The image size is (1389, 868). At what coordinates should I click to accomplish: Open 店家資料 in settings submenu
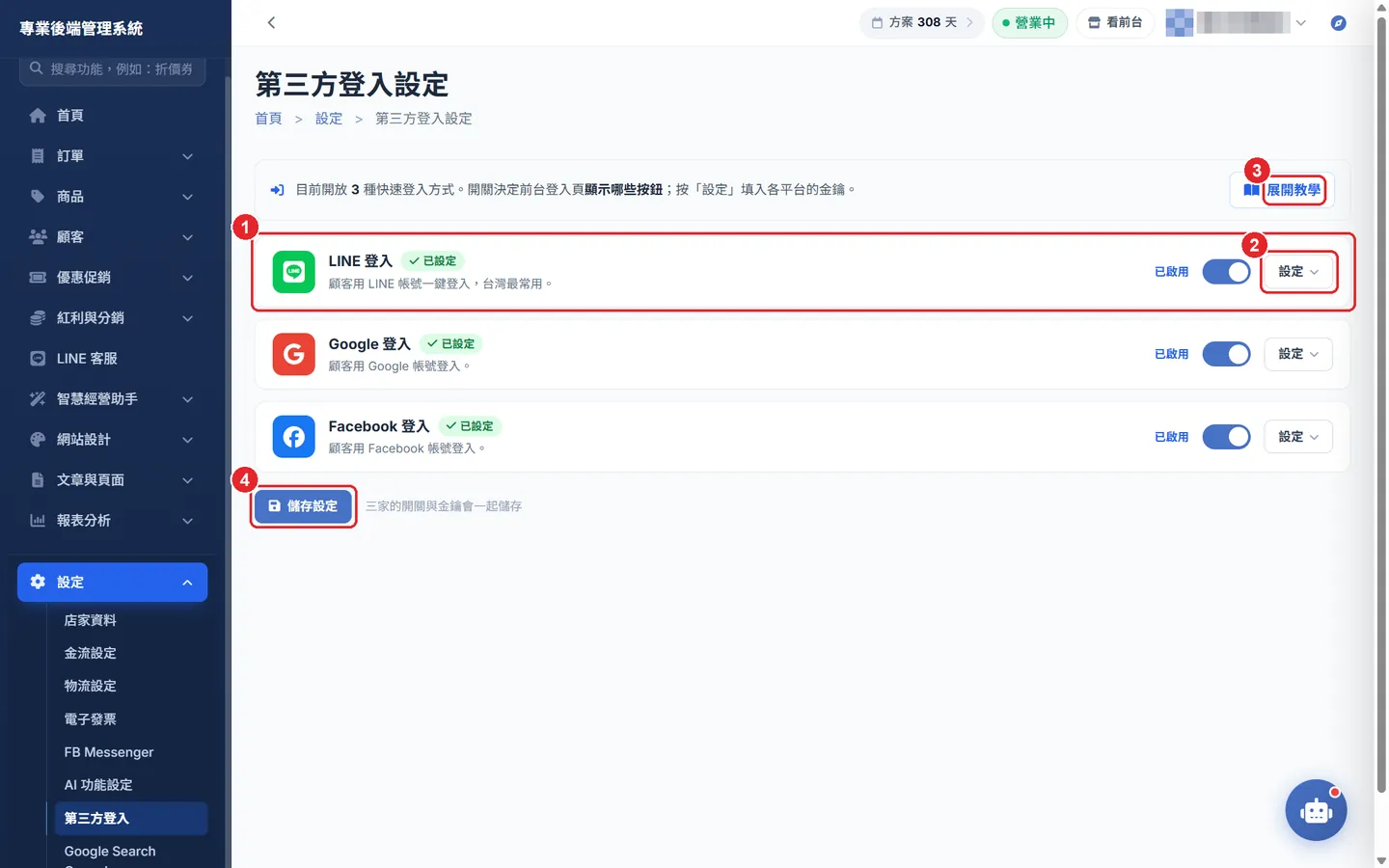point(90,620)
